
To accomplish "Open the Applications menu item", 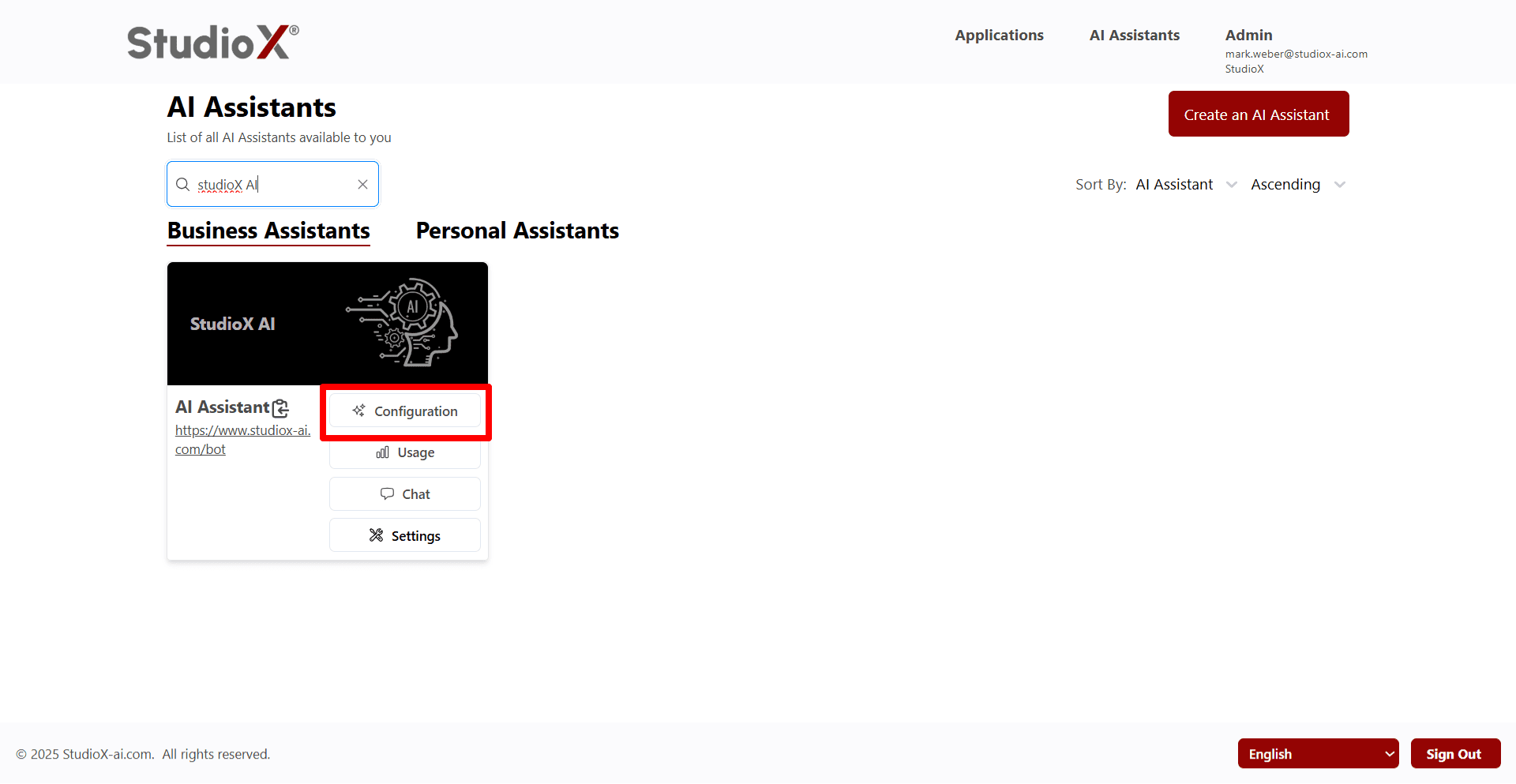I will 999,35.
